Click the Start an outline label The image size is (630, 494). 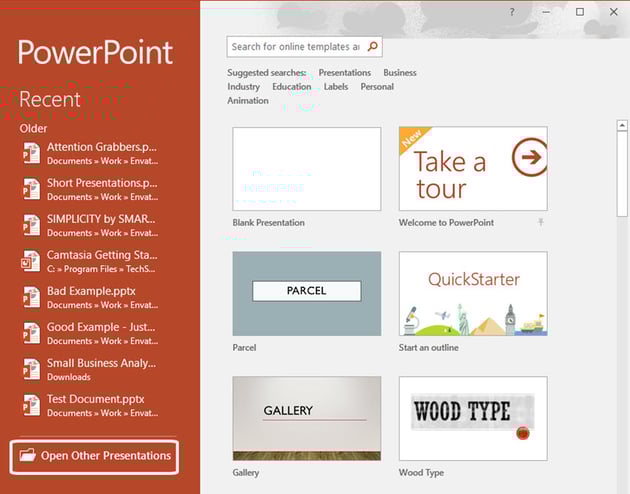[428, 347]
